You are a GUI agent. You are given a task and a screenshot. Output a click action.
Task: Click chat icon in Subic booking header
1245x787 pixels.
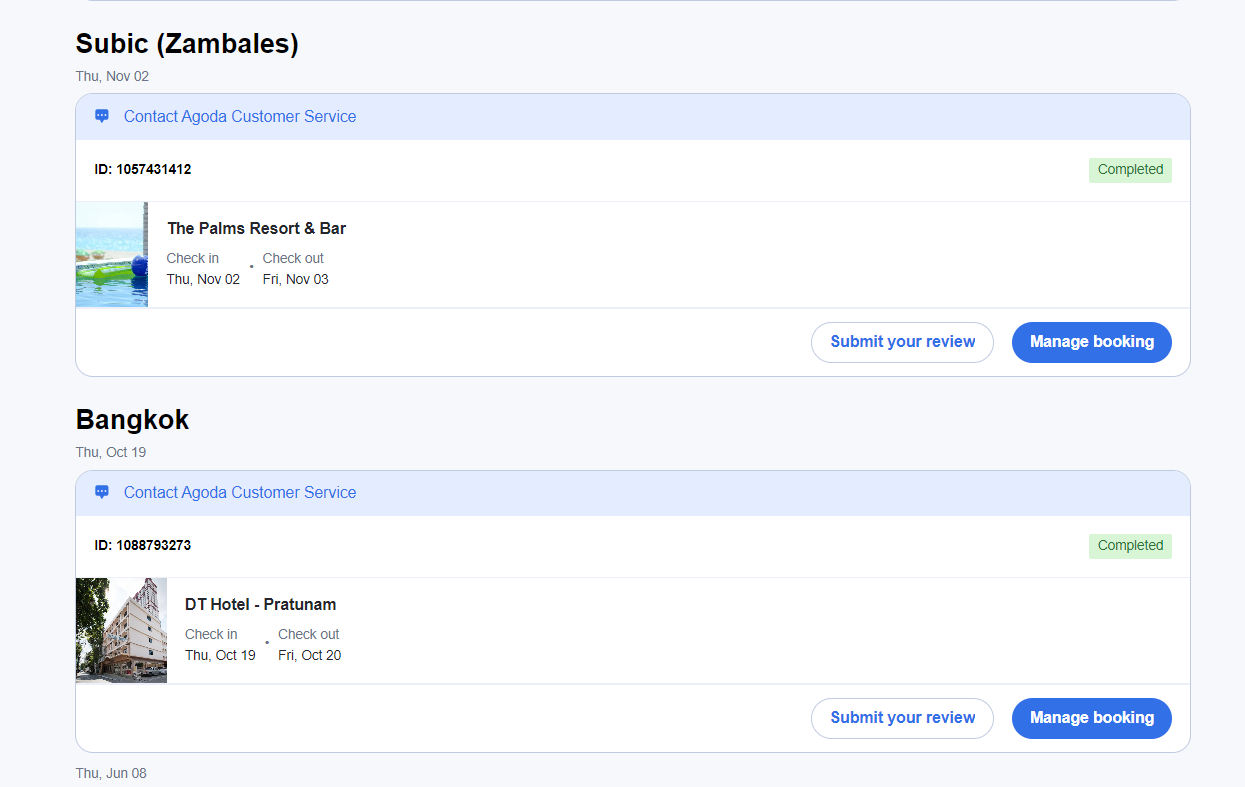pos(102,116)
